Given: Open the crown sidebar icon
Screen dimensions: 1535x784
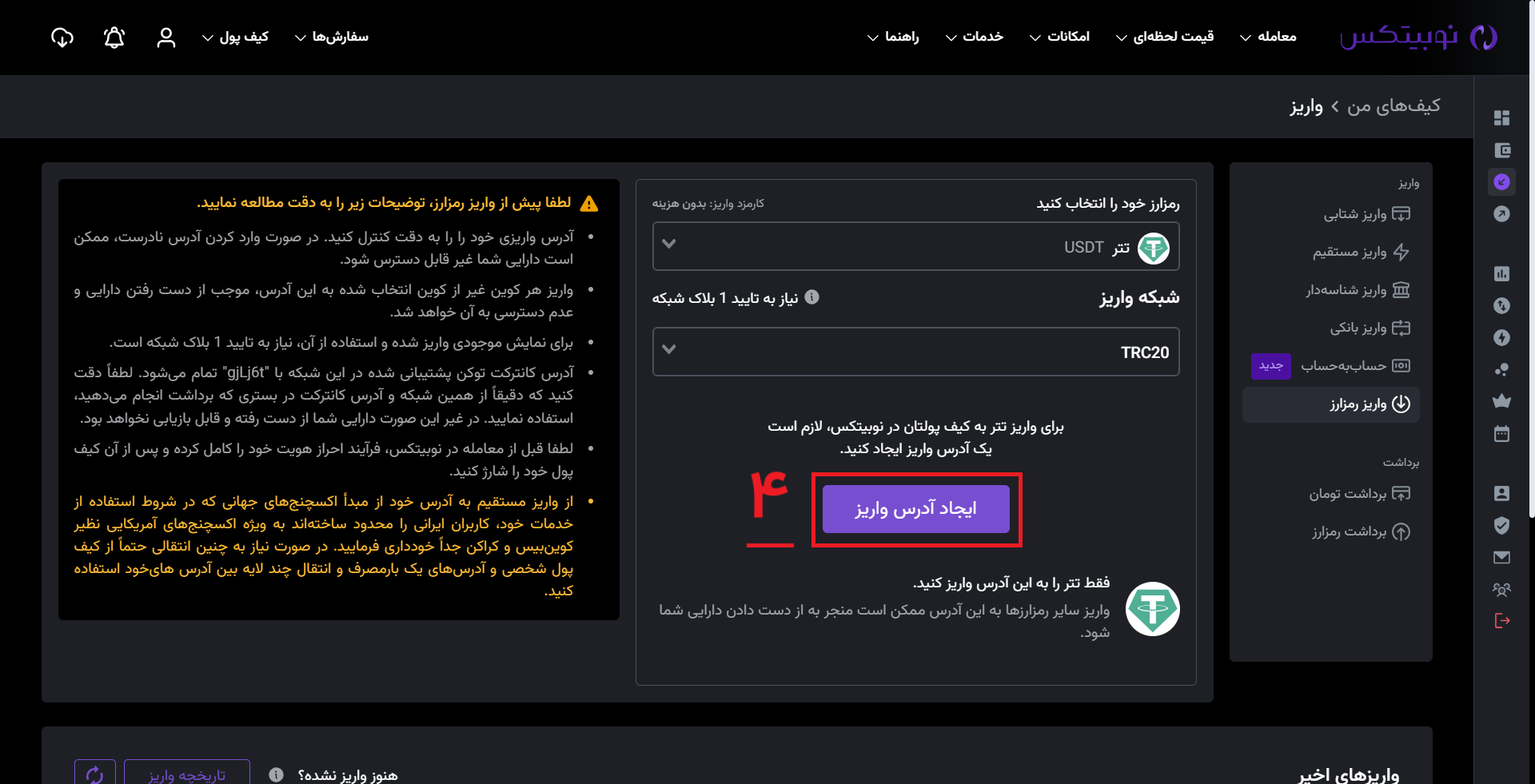Looking at the screenshot, I should pyautogui.click(x=1501, y=401).
